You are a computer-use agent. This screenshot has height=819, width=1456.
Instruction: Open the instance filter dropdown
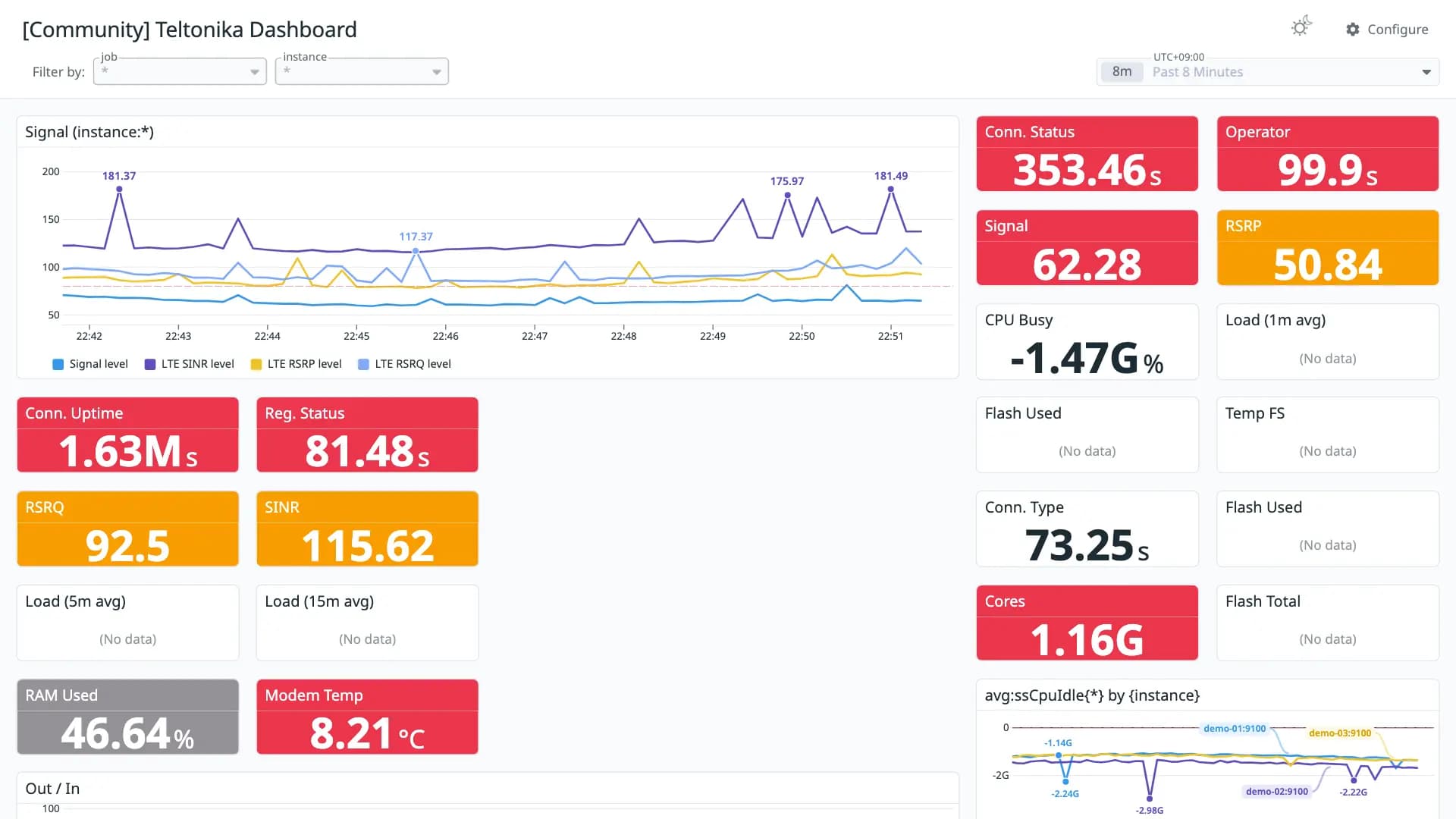(x=362, y=71)
